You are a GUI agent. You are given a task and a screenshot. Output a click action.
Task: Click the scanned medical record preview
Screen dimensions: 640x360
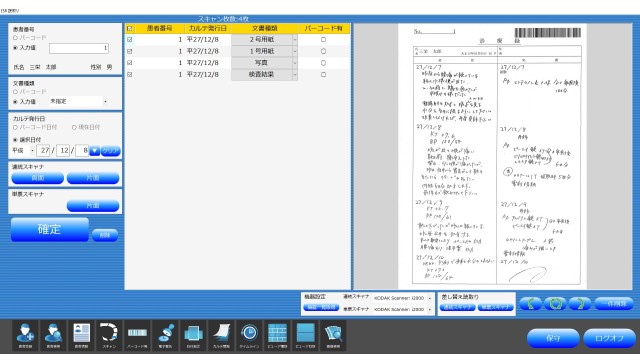tap(492, 156)
